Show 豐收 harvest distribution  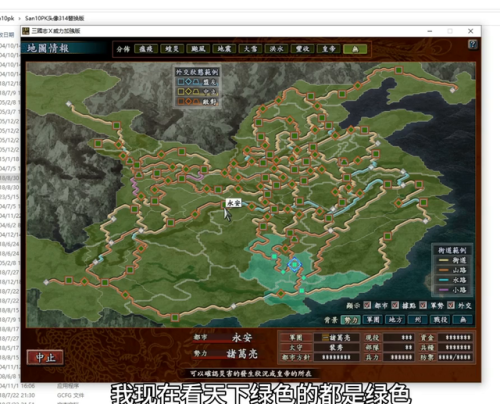pyautogui.click(x=302, y=49)
